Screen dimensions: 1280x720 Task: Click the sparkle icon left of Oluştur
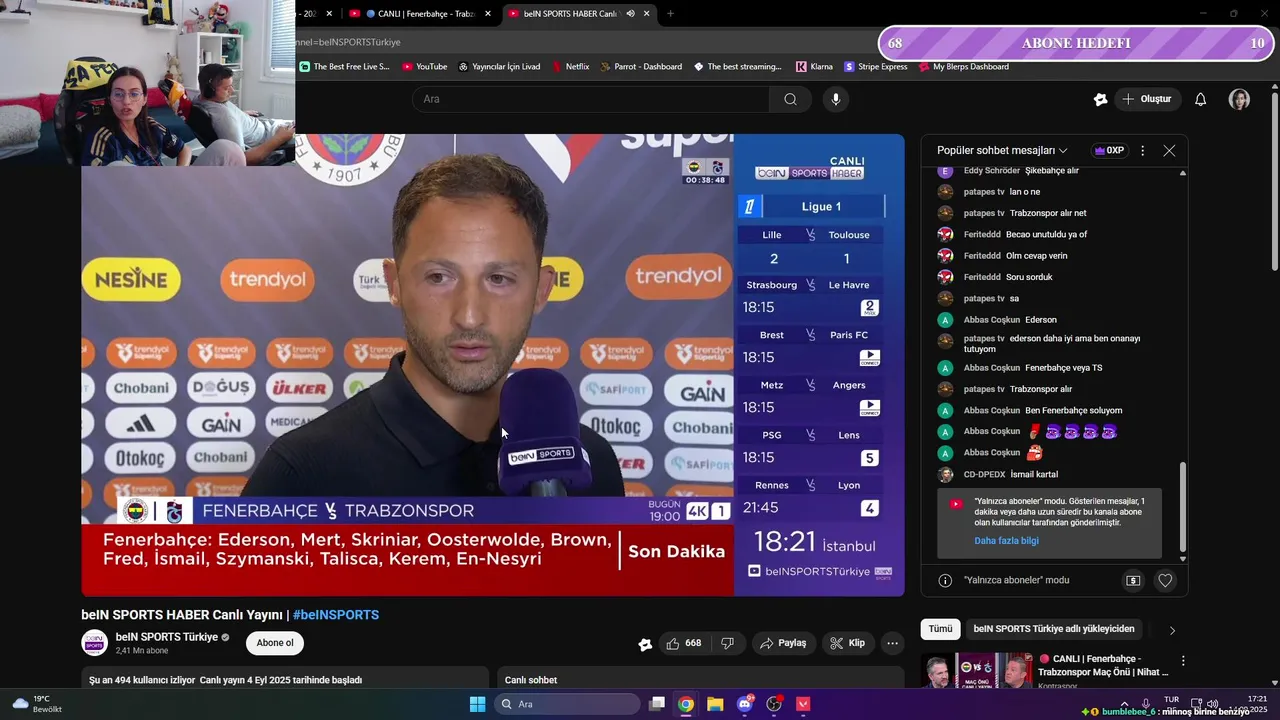point(1100,99)
